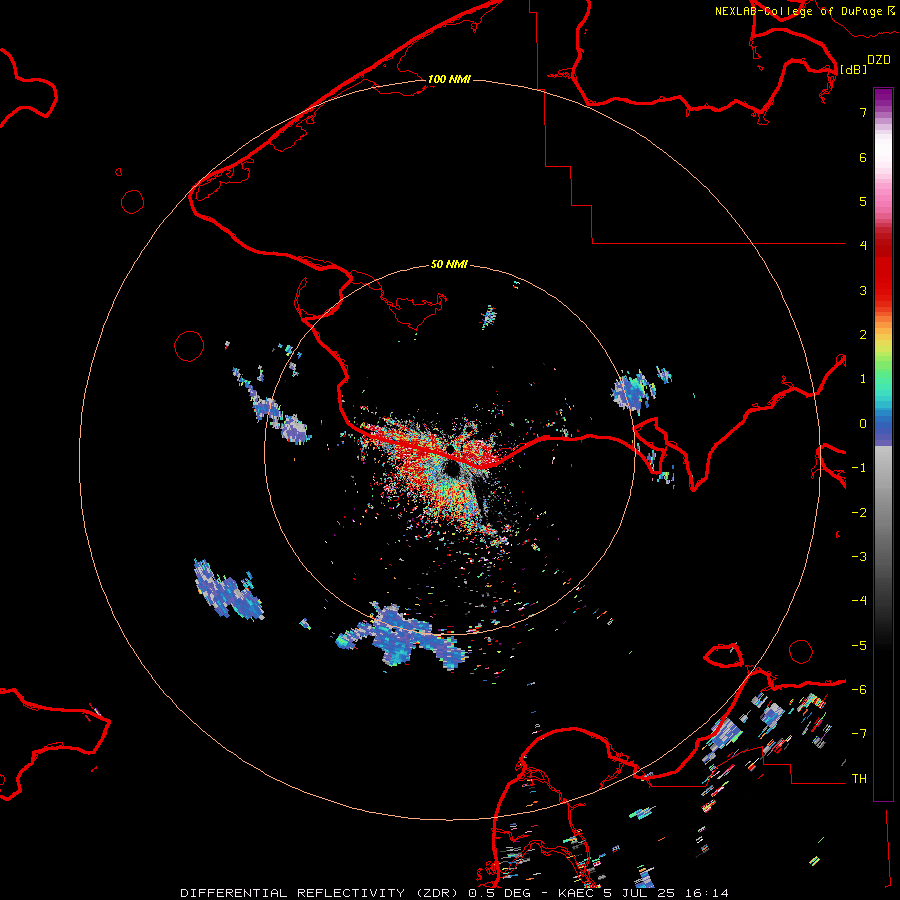Click the "-6" value on the color scale
Screen dimensions: 900x900
point(859,690)
